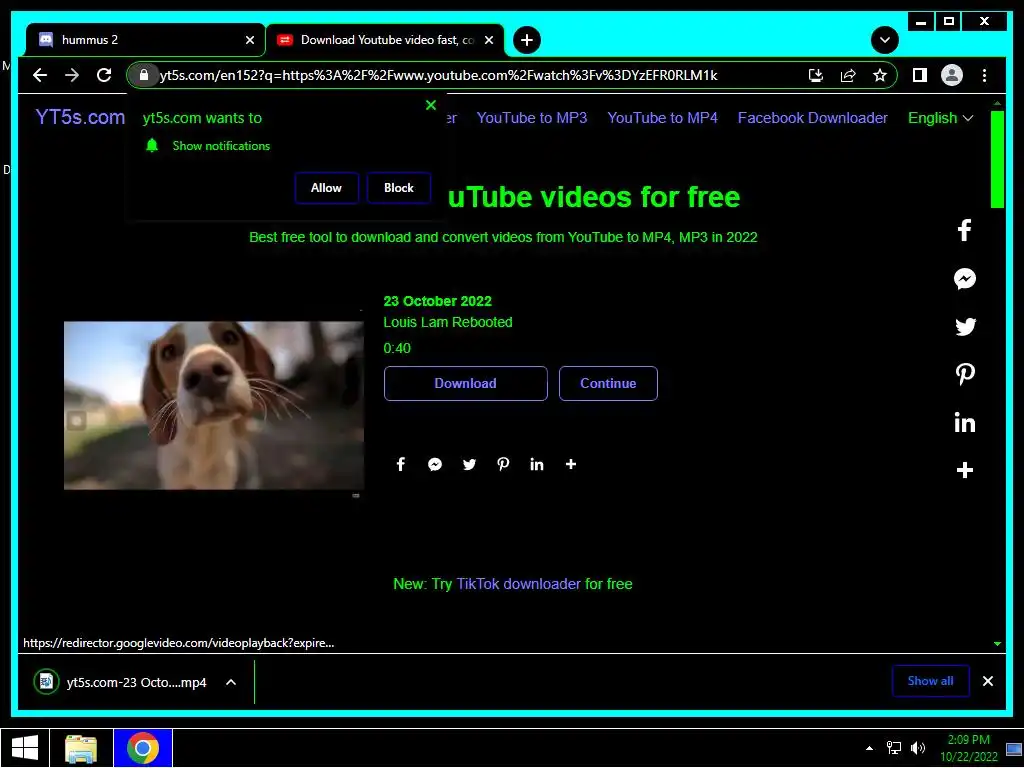
Task: Click the small Pinterest icon below video
Action: pos(503,464)
